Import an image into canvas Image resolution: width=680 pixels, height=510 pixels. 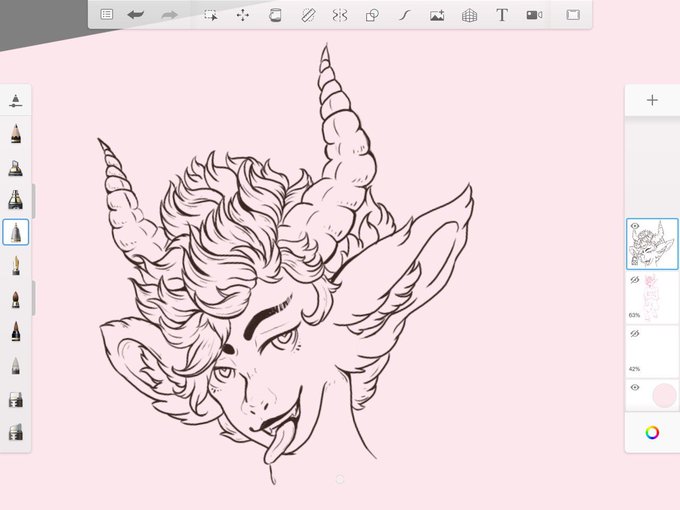pyautogui.click(x=437, y=15)
